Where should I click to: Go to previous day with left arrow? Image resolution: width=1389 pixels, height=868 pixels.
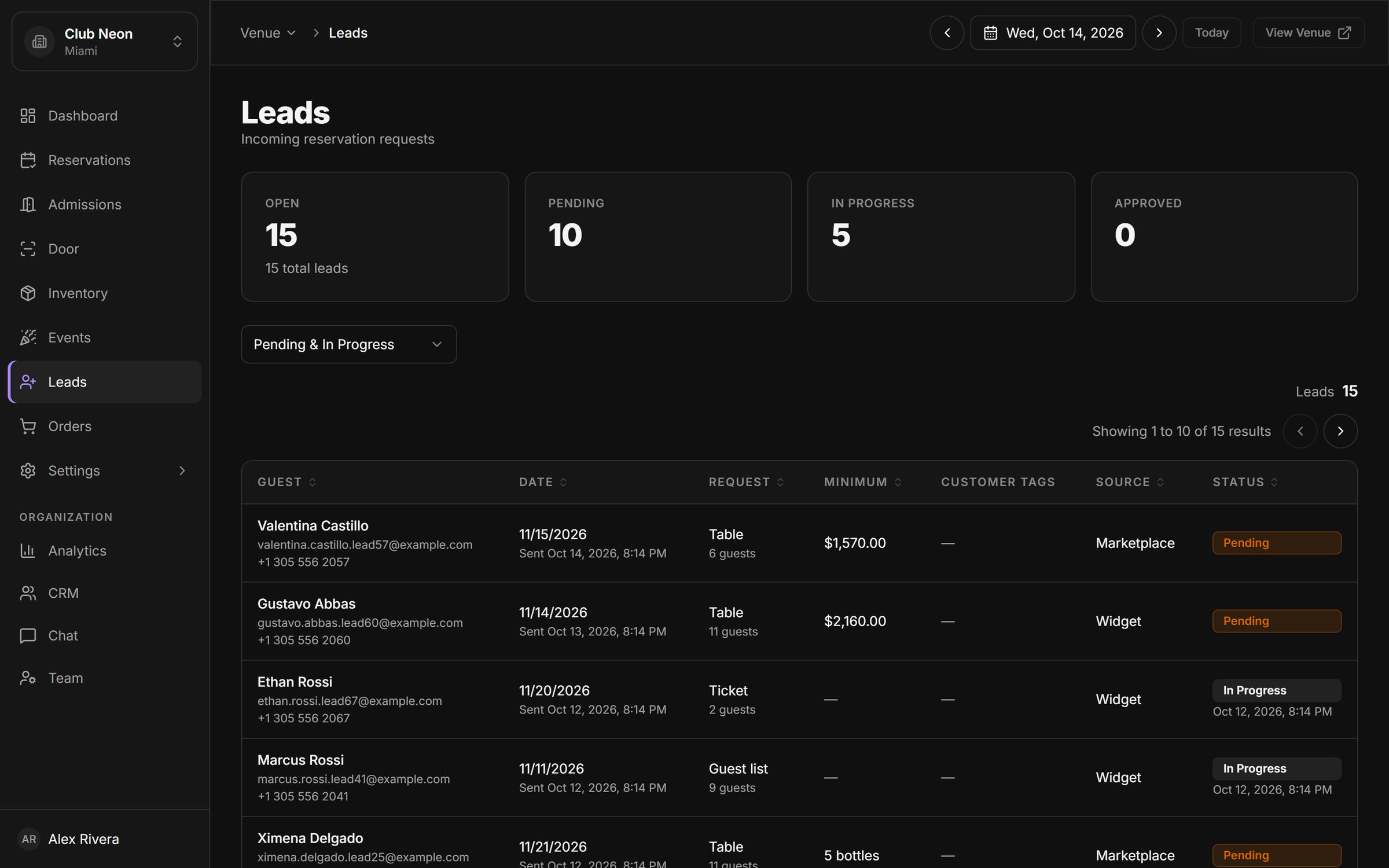click(x=947, y=33)
